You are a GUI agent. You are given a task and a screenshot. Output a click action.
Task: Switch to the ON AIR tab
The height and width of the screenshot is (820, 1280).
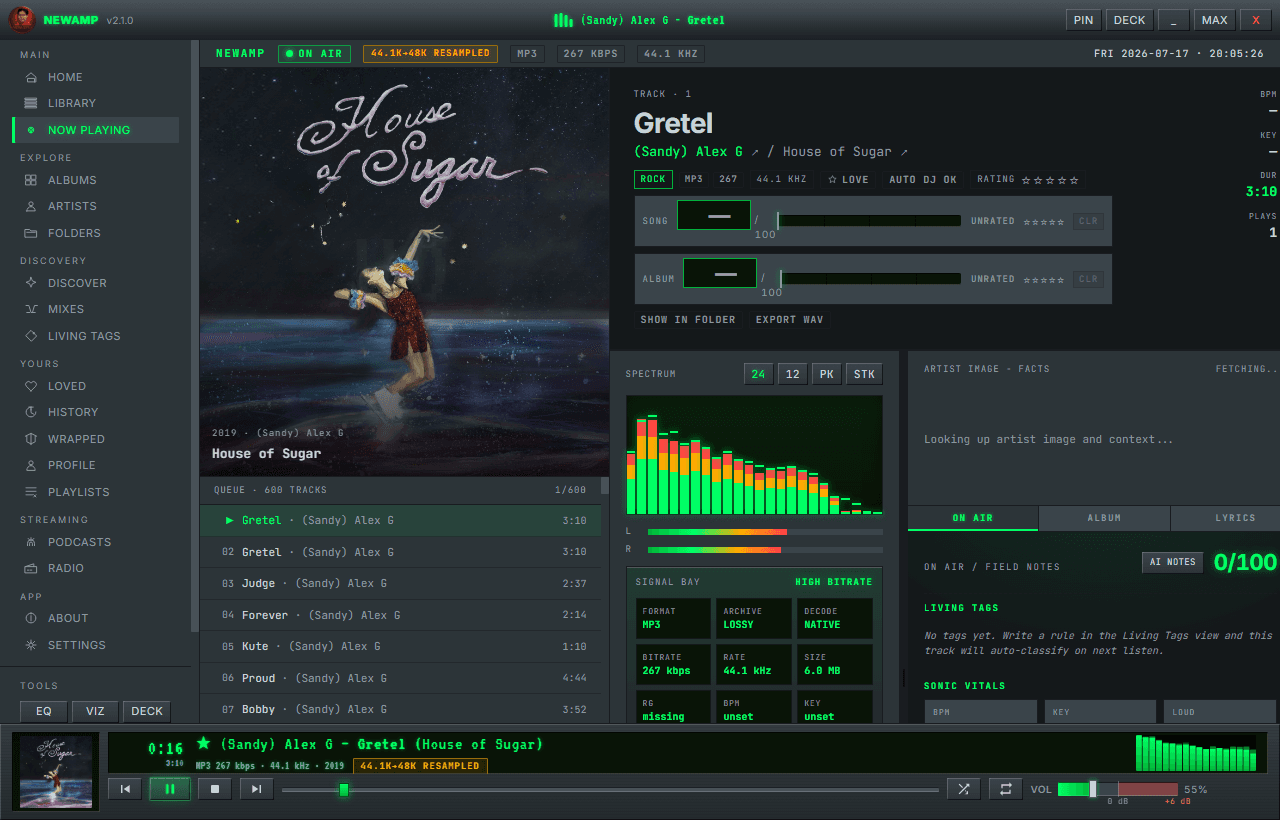973,518
